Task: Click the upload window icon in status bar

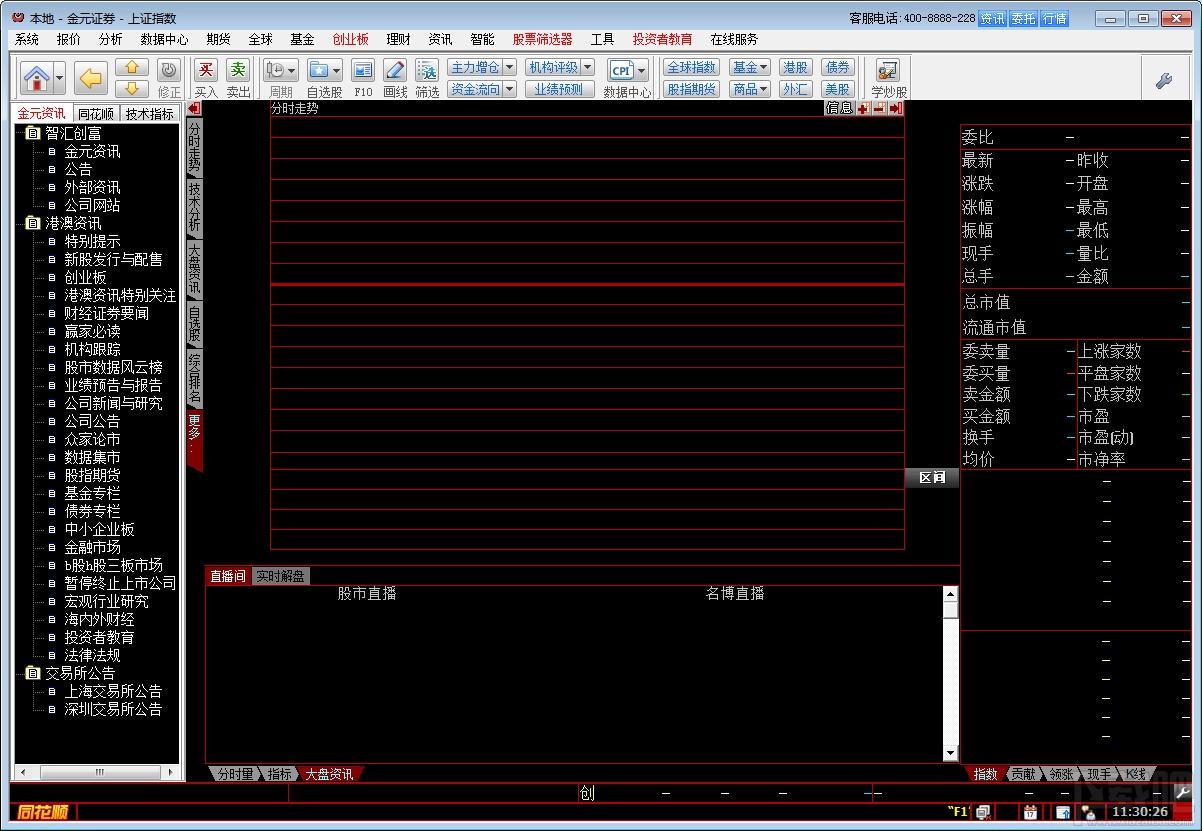Action: click(x=1063, y=812)
